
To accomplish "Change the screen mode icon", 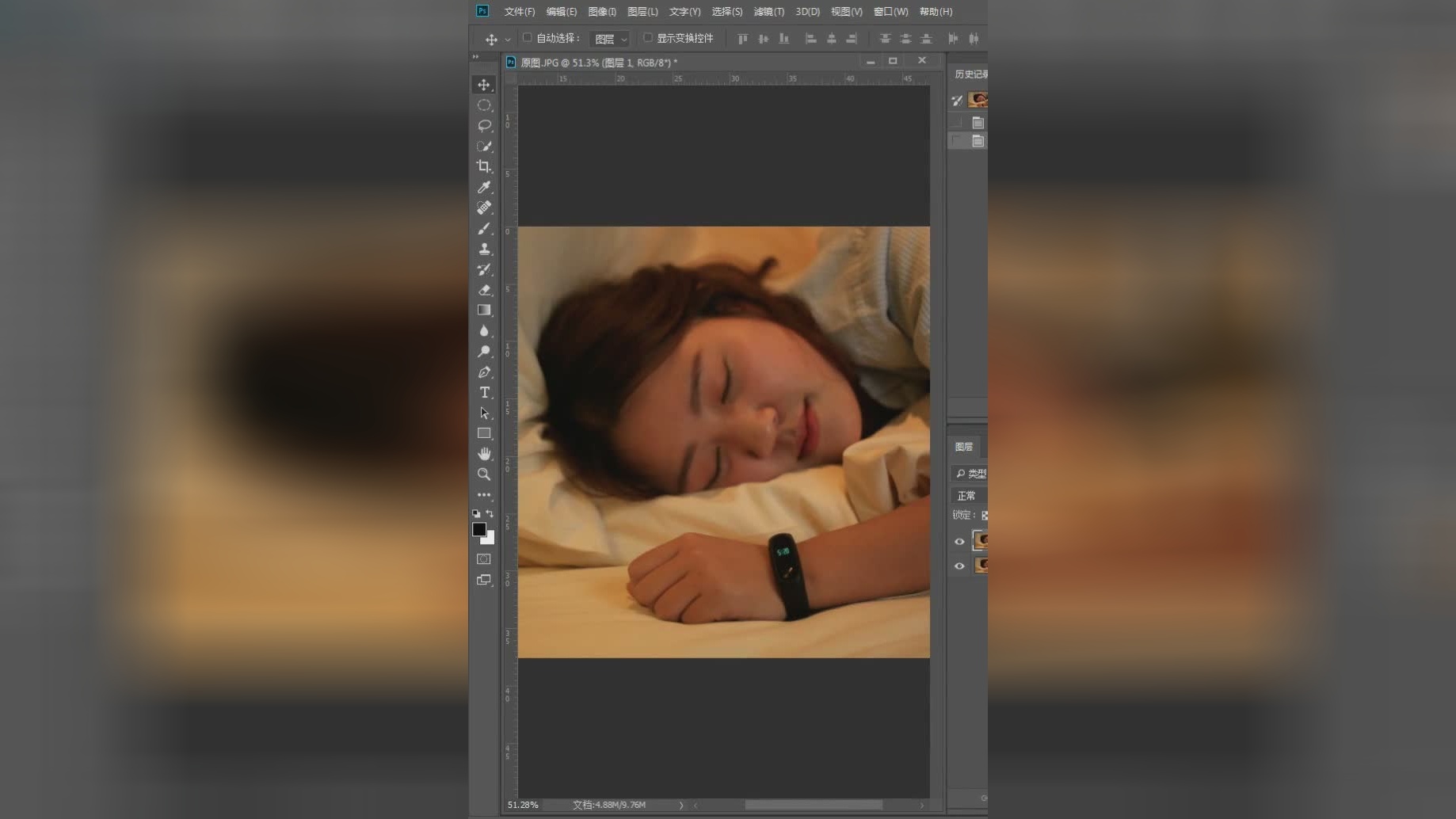I will [x=484, y=580].
